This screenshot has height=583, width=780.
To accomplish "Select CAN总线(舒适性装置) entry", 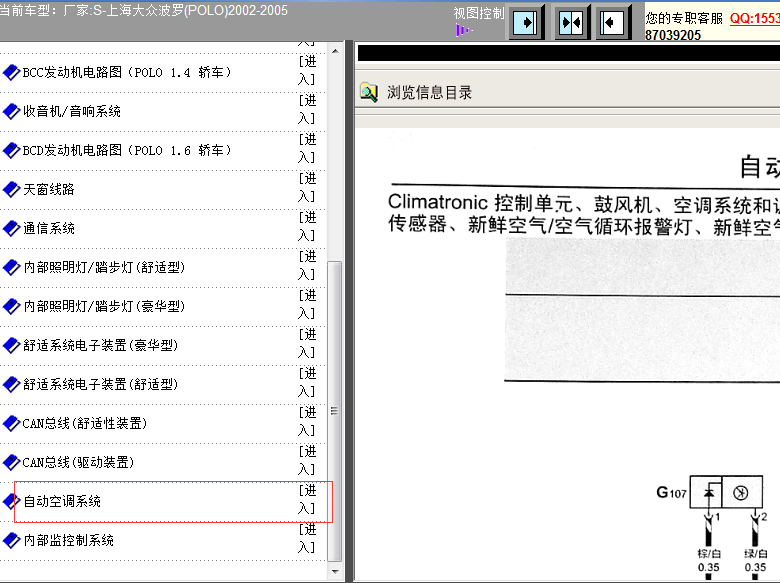I will pos(85,423).
